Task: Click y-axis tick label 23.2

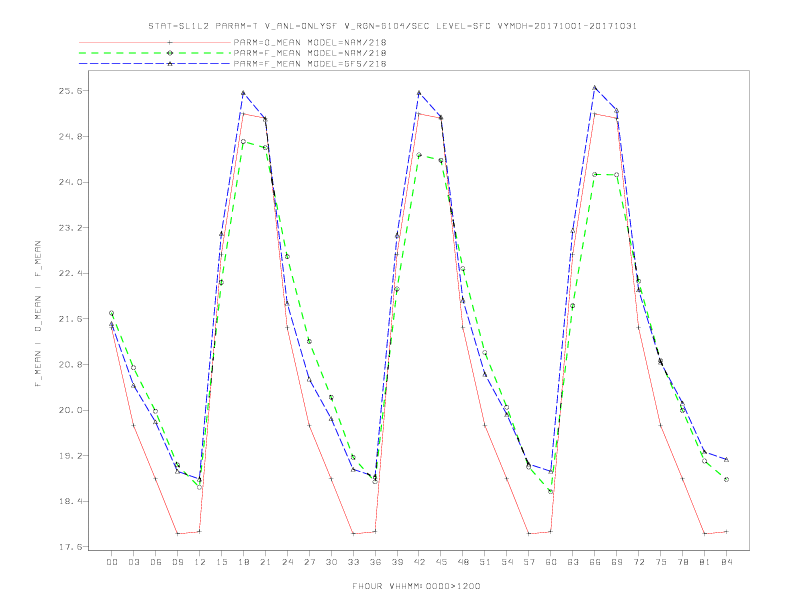Action: point(69,228)
